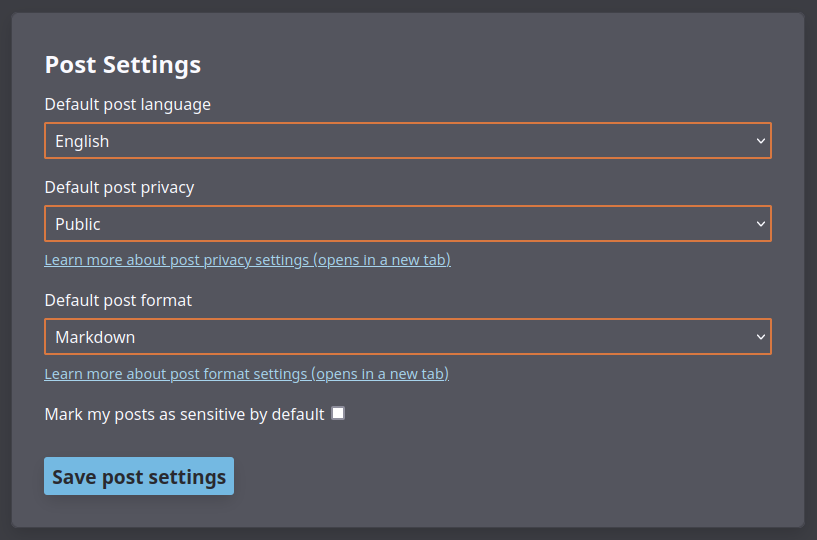This screenshot has height=540, width=817.
Task: Click the chevron arrow on the English dropdown
Action: (760, 141)
